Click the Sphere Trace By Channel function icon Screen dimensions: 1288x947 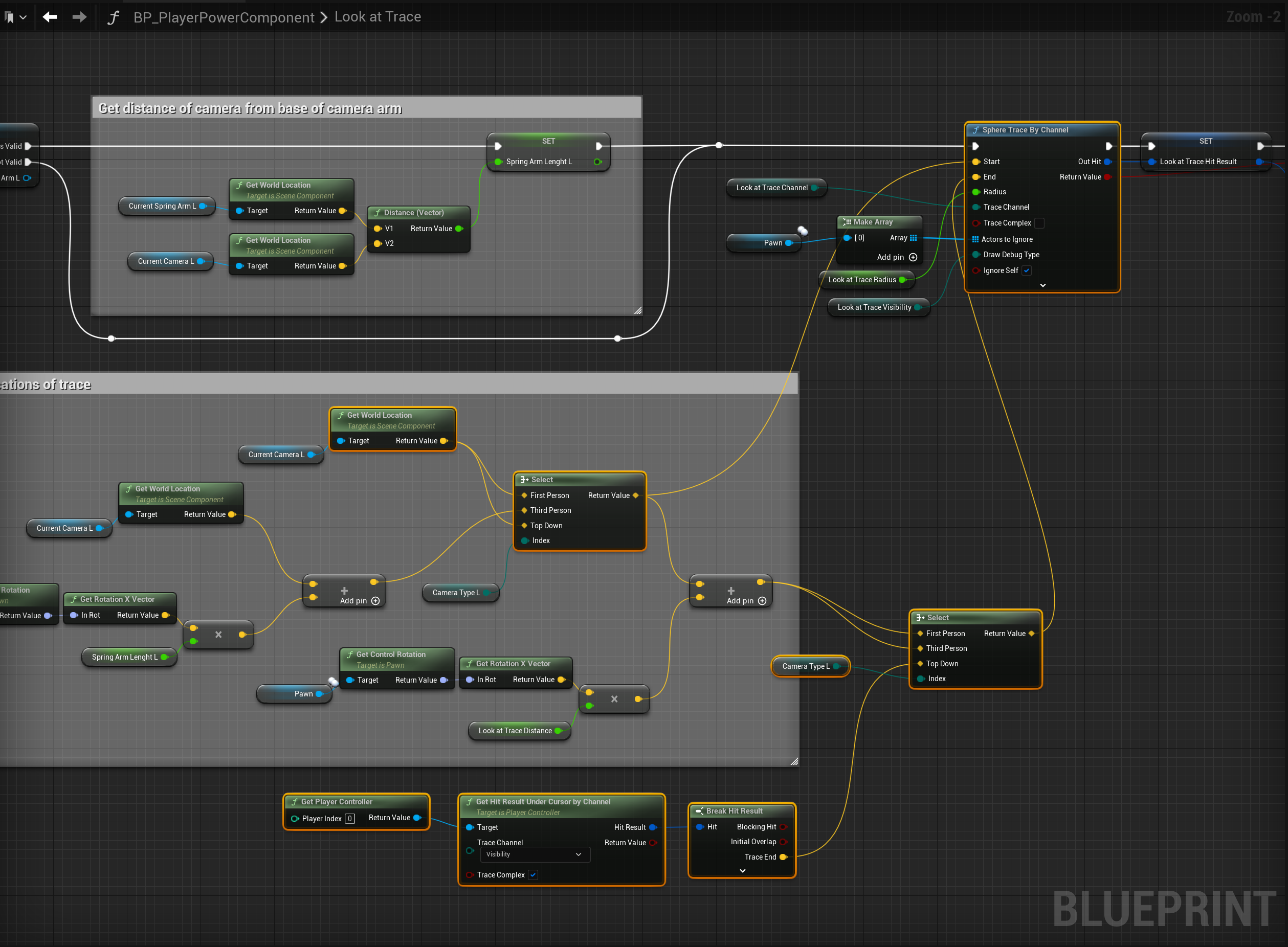(975, 130)
